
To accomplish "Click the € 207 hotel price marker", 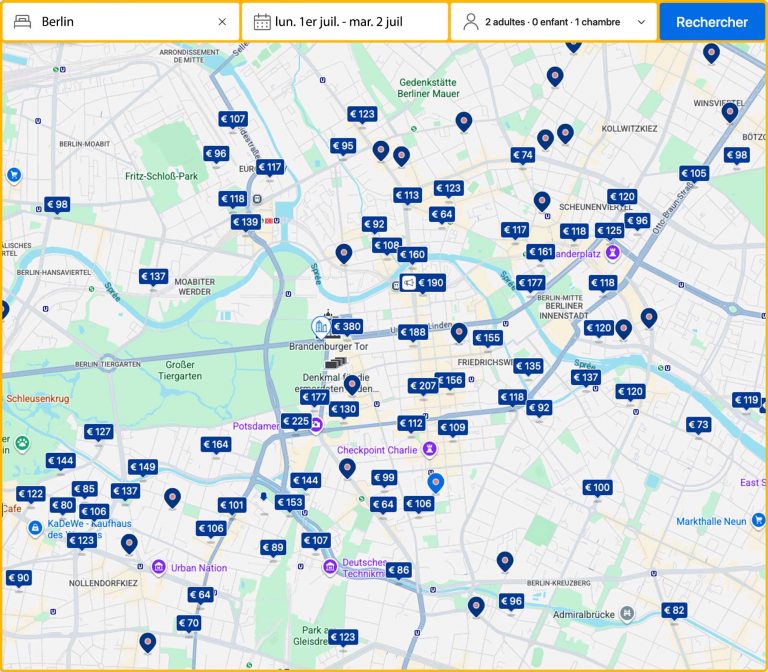I will (423, 385).
